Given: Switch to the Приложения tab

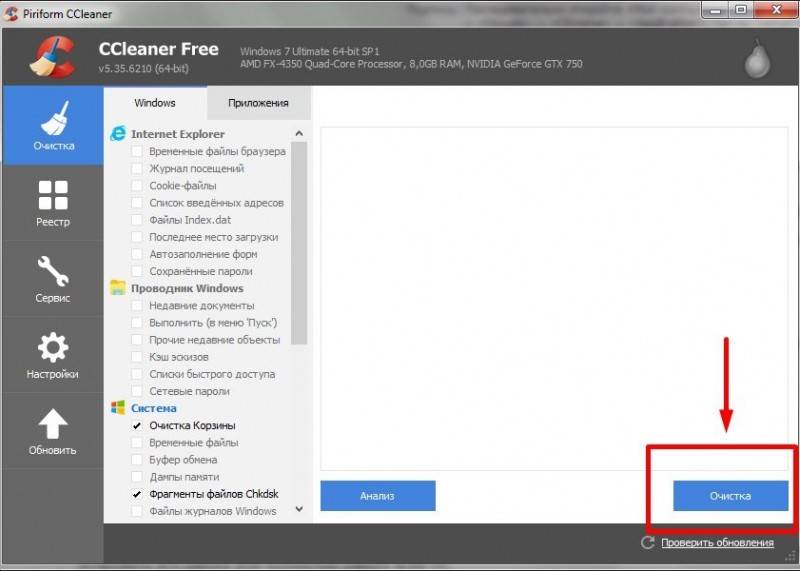Looking at the screenshot, I should tap(259, 103).
